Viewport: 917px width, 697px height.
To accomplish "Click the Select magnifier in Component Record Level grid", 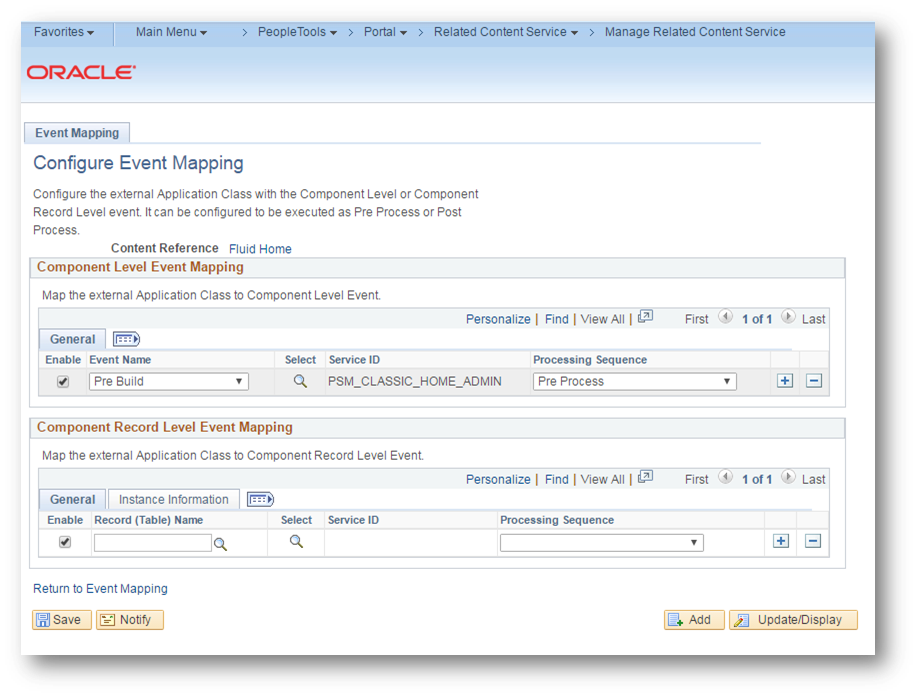I will coord(296,541).
